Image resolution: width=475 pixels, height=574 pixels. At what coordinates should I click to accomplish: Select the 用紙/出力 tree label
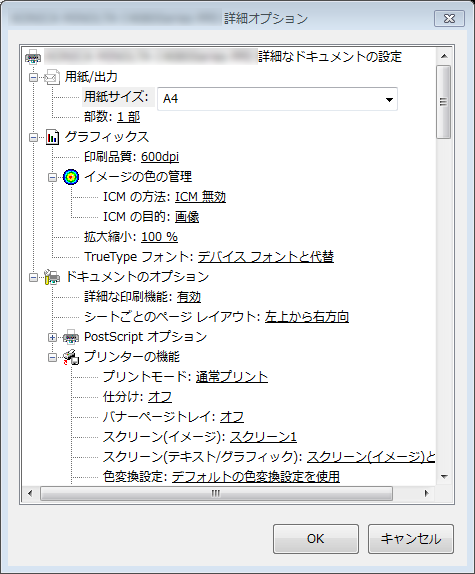click(x=91, y=77)
